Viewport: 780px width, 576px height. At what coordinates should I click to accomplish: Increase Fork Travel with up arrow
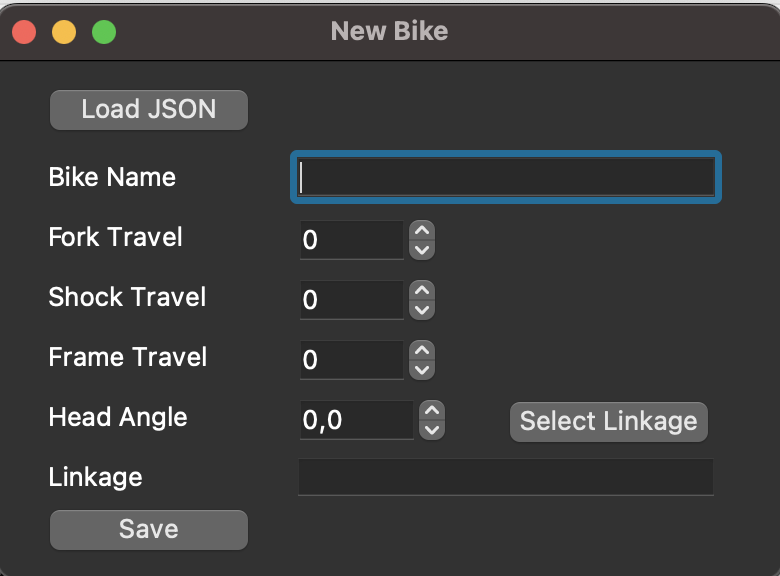click(x=423, y=231)
